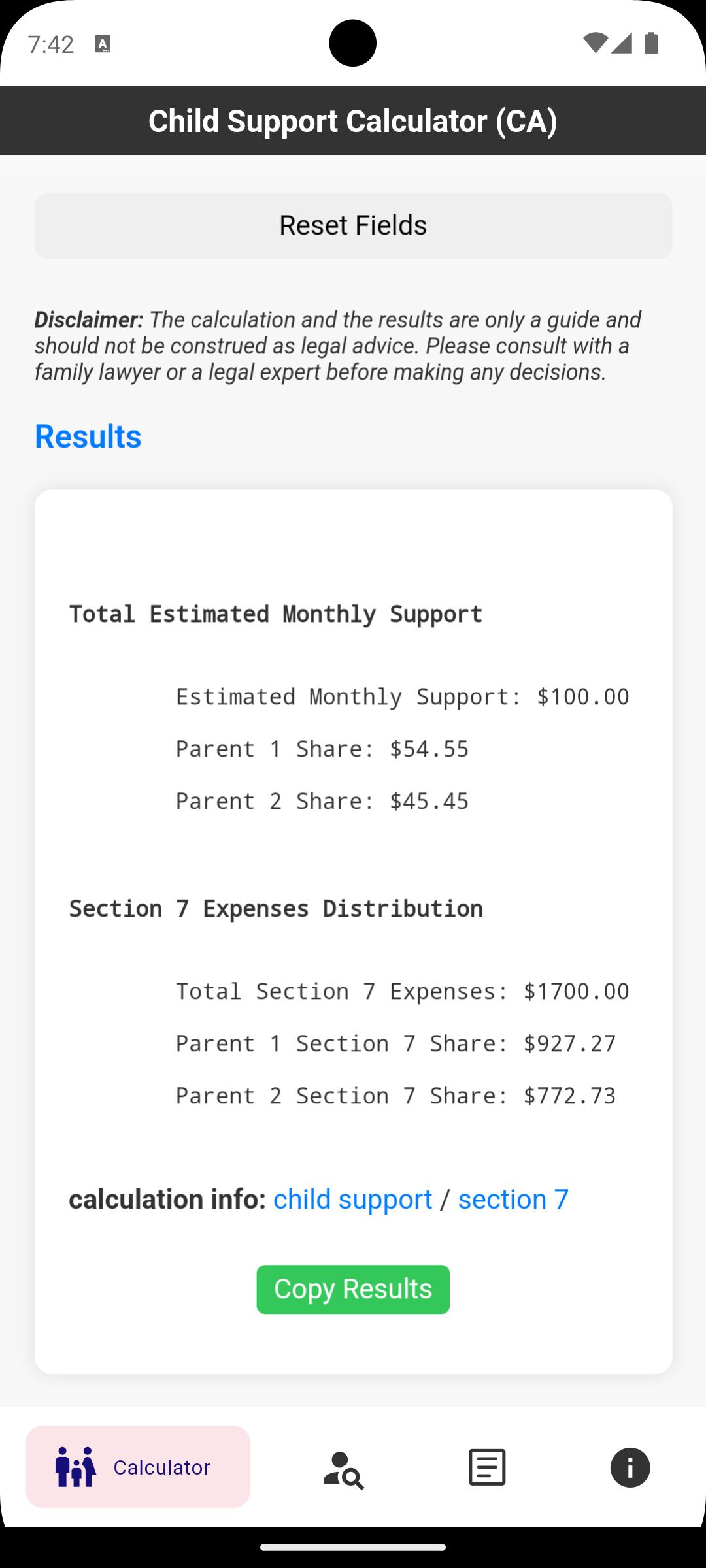
Task: Open the child support info link
Action: (352, 1199)
